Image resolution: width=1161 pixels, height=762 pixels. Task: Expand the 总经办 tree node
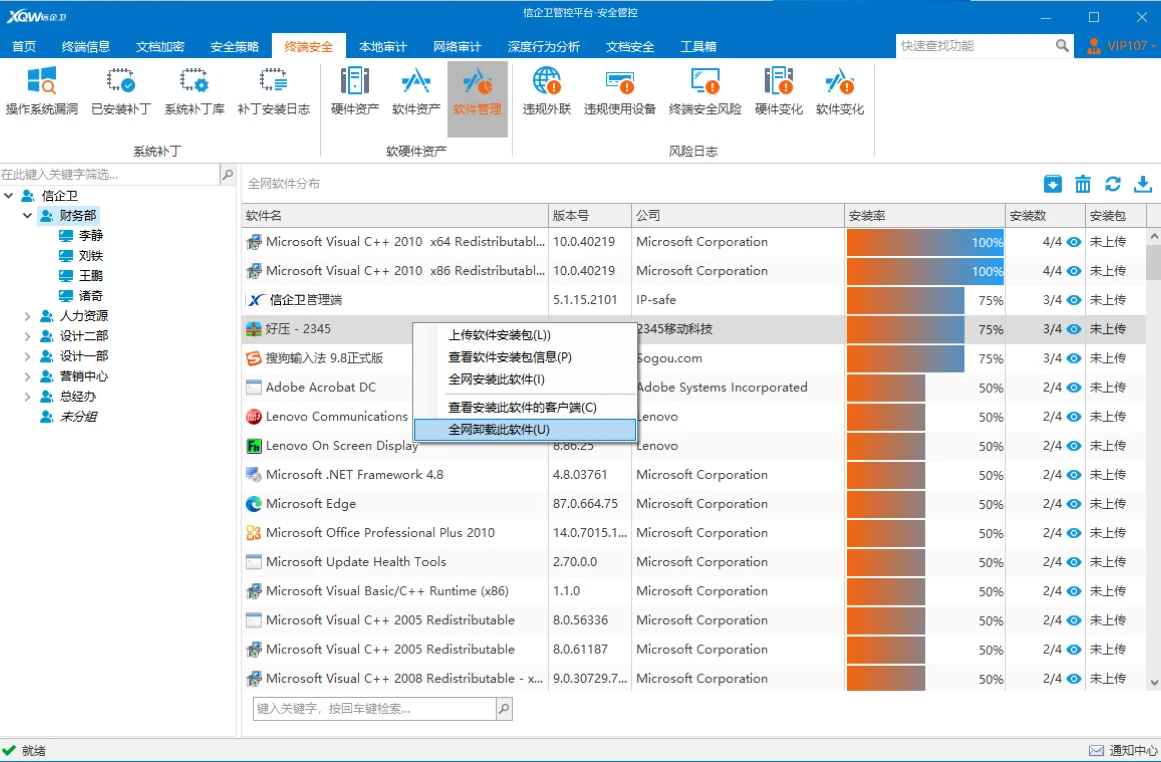27,396
